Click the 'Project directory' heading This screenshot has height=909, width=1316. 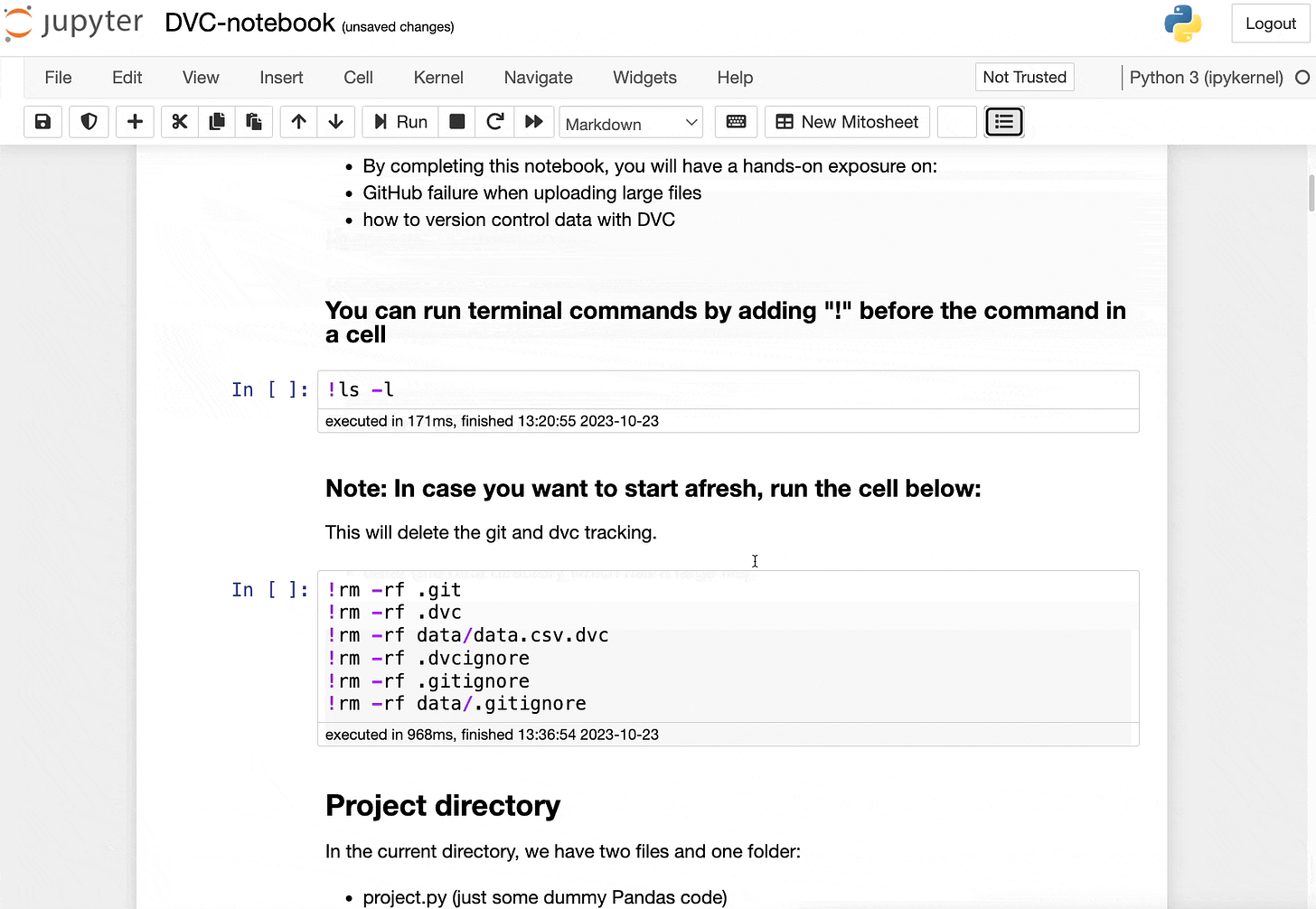pos(443,805)
